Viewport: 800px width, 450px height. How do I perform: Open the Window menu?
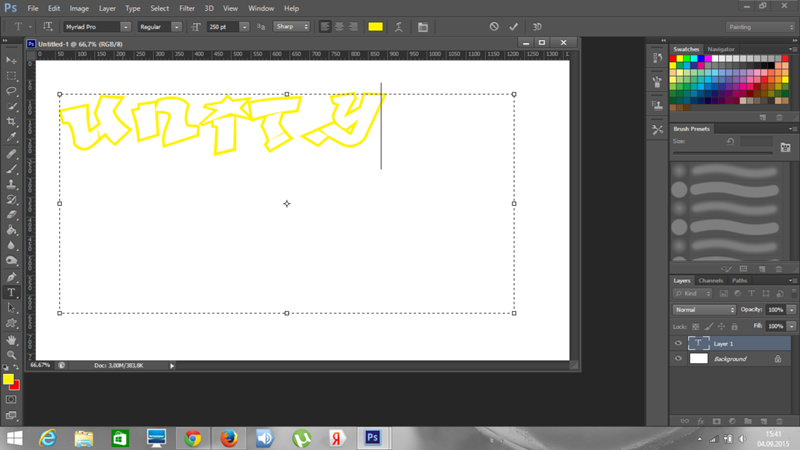(261, 8)
